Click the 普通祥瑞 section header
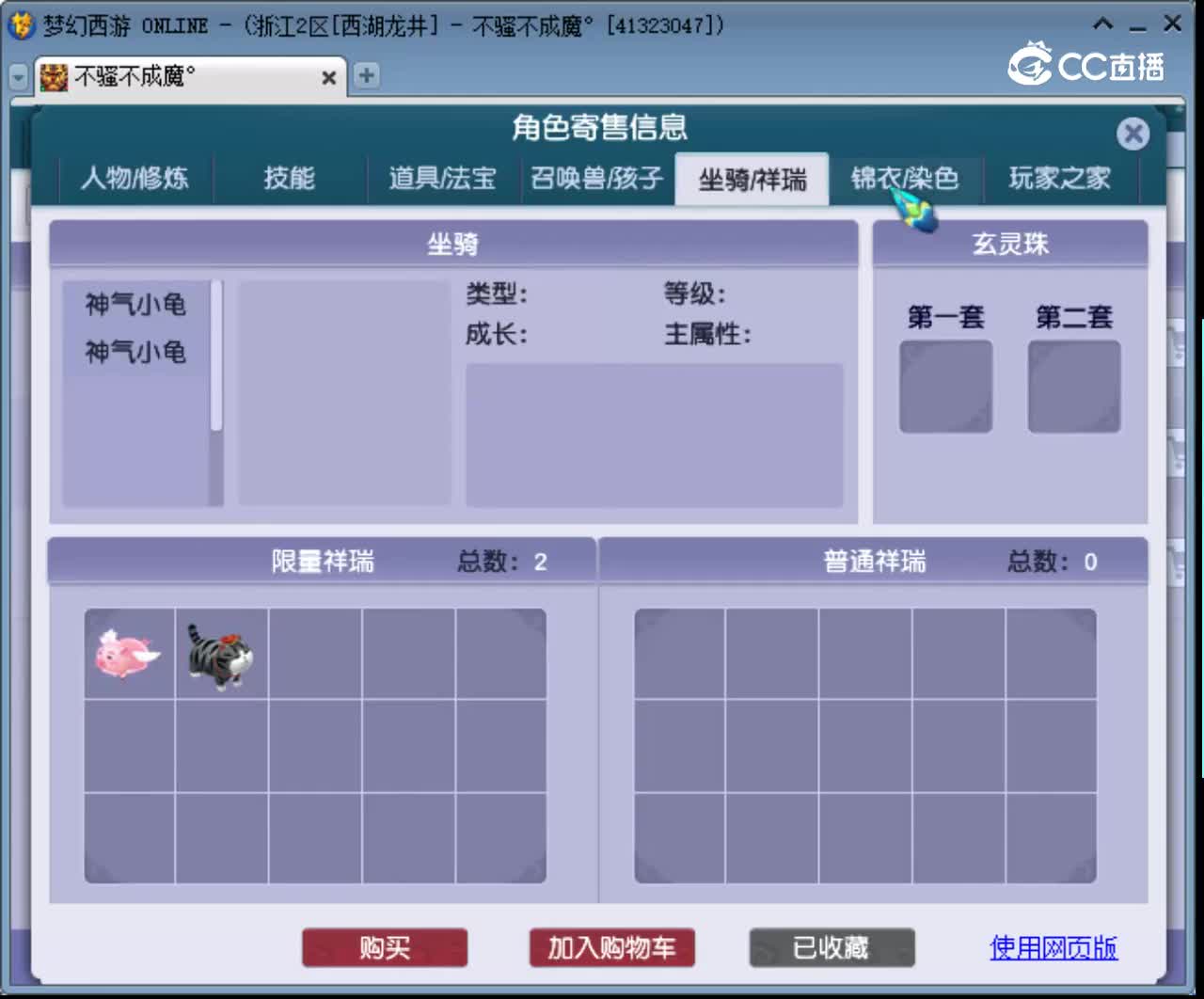This screenshot has height=999, width=1204. (873, 562)
